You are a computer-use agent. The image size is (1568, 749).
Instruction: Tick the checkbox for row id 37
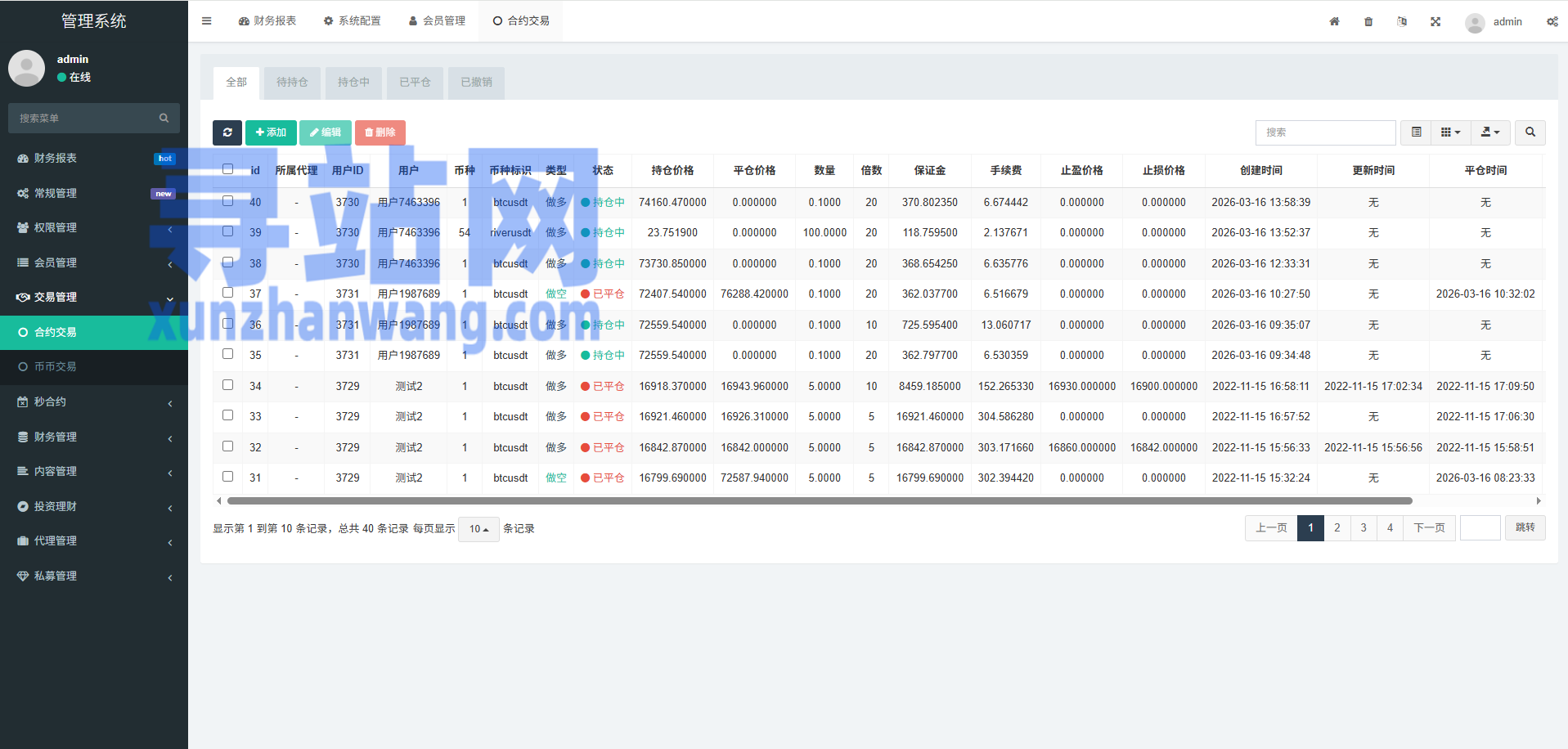pyautogui.click(x=228, y=293)
